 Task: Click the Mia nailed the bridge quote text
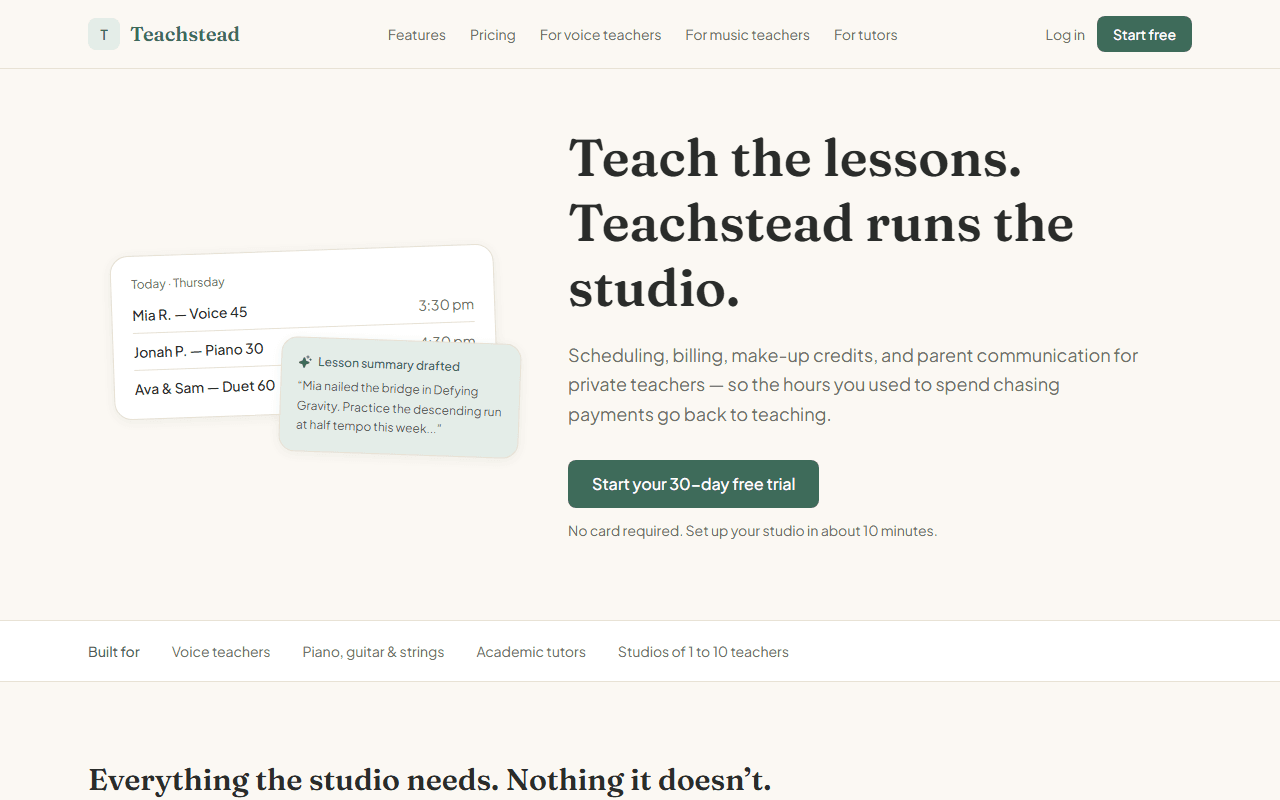399,407
